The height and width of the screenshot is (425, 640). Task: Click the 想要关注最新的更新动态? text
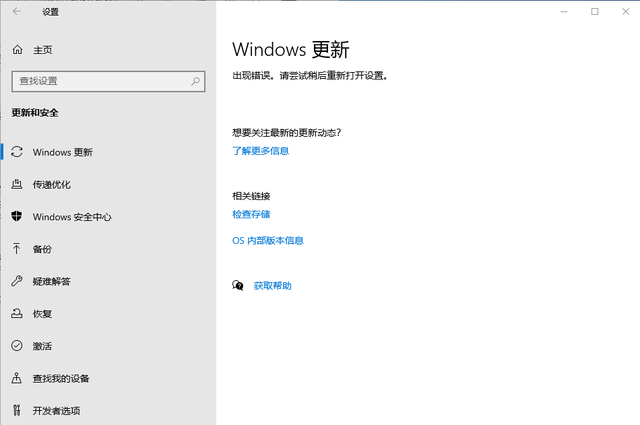pos(287,133)
